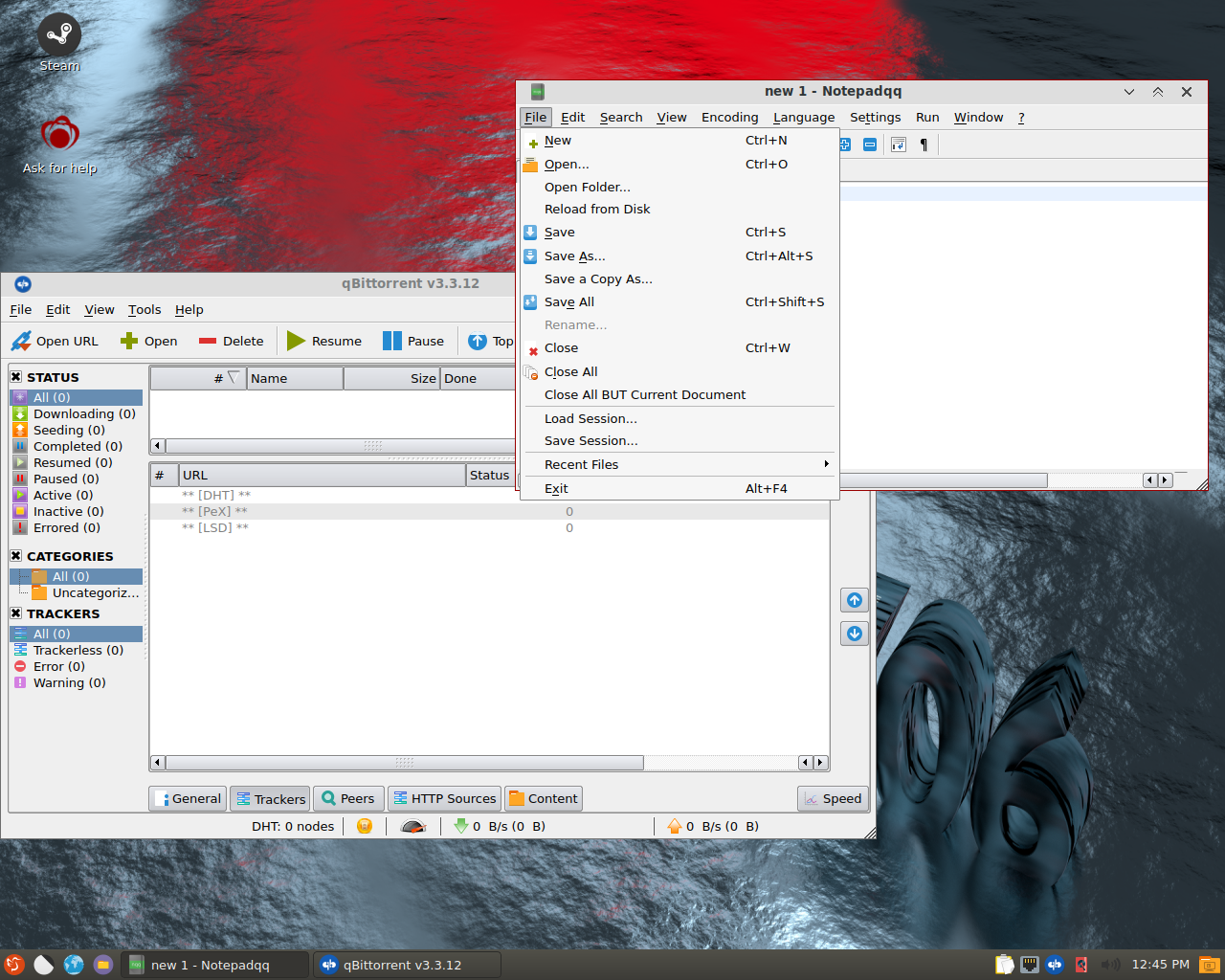
Task: Click the download speed status indicator
Action: [499, 826]
